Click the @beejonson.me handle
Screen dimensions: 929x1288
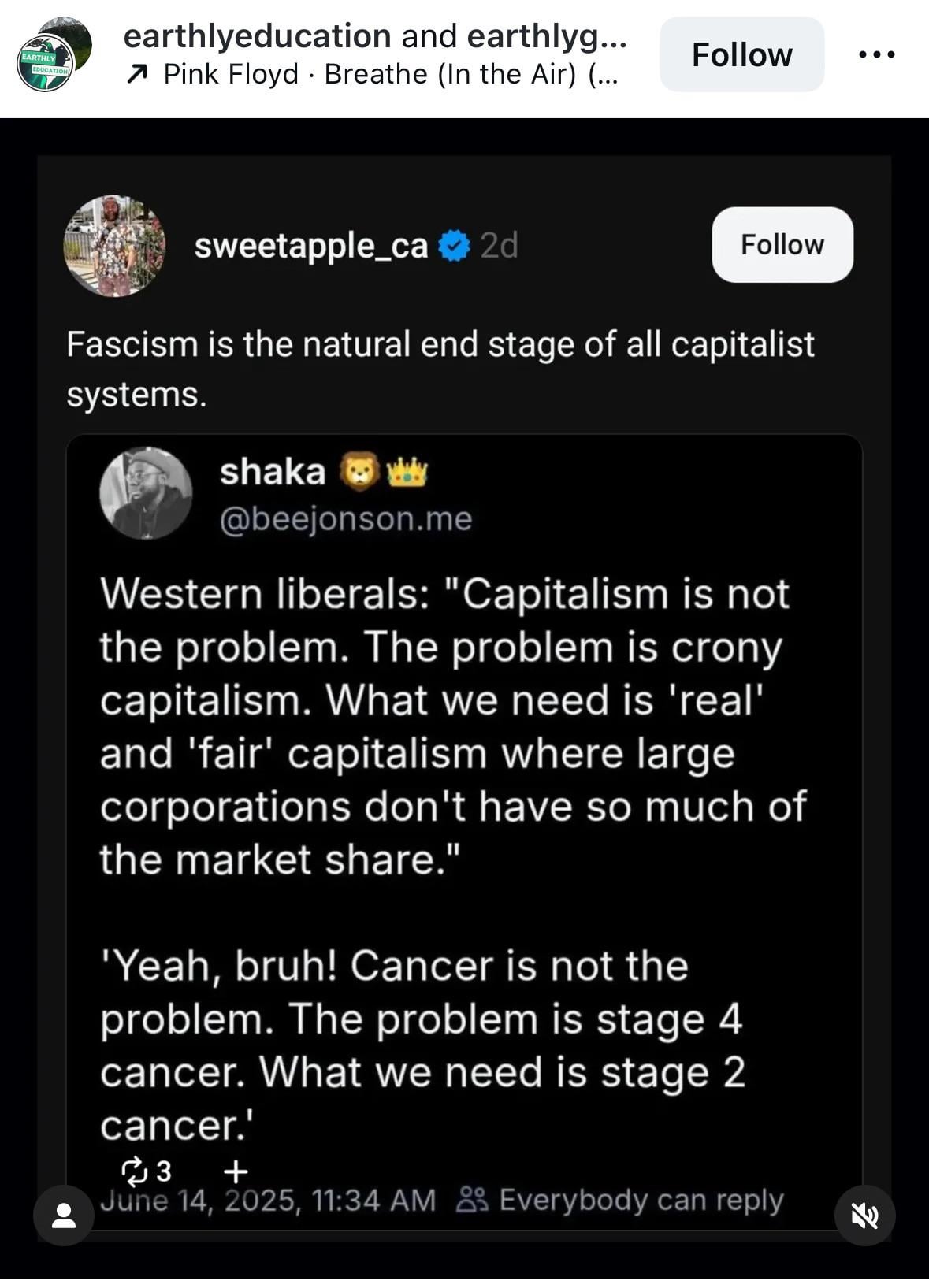tap(345, 519)
